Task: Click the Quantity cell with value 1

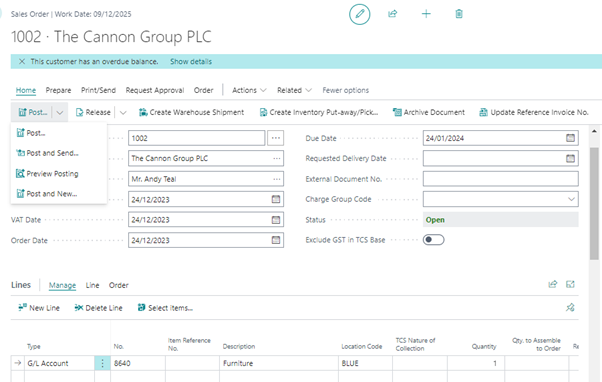Action: [x=476, y=363]
